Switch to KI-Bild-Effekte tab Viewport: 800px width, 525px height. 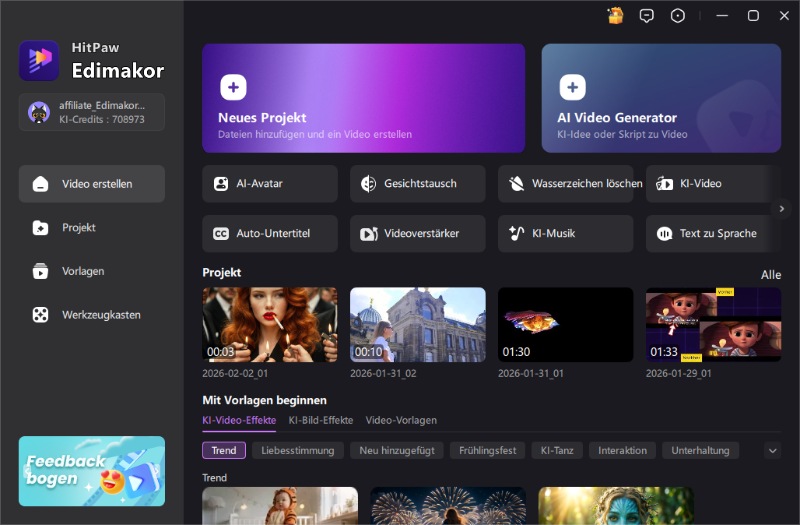321,420
